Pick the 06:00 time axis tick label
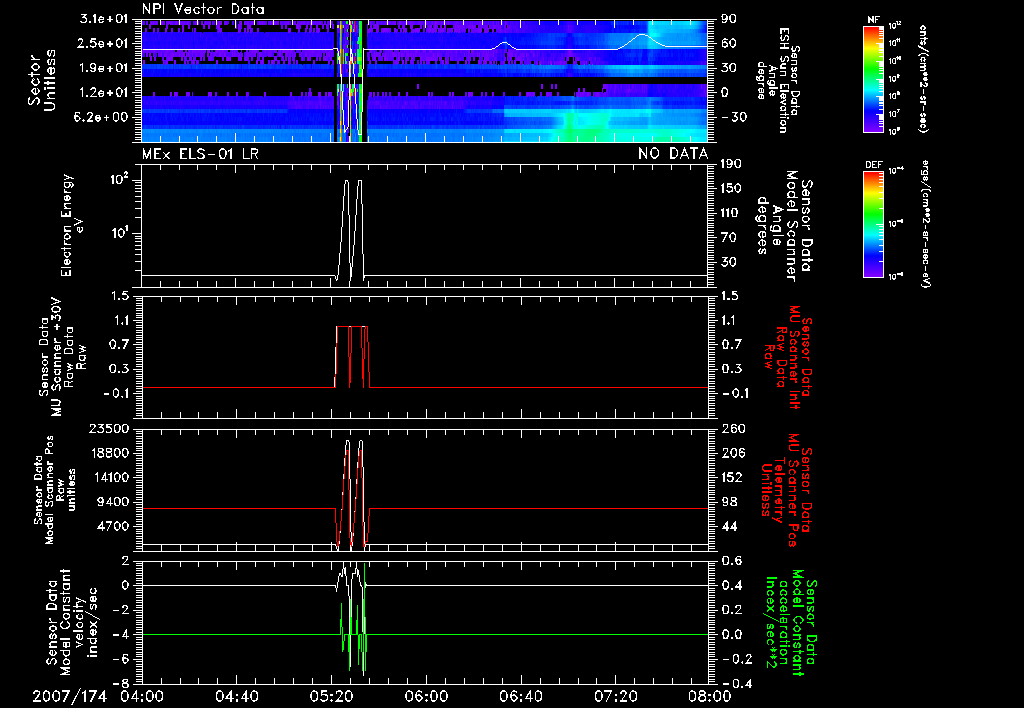The height and width of the screenshot is (708, 1024). tap(425, 695)
